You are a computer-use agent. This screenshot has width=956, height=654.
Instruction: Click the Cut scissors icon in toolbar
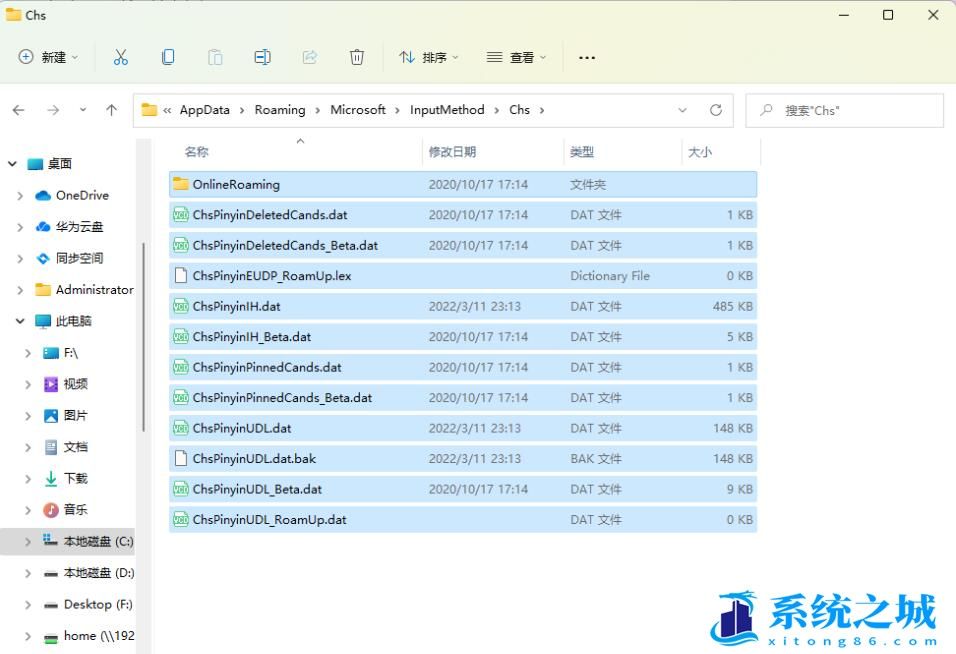click(121, 57)
